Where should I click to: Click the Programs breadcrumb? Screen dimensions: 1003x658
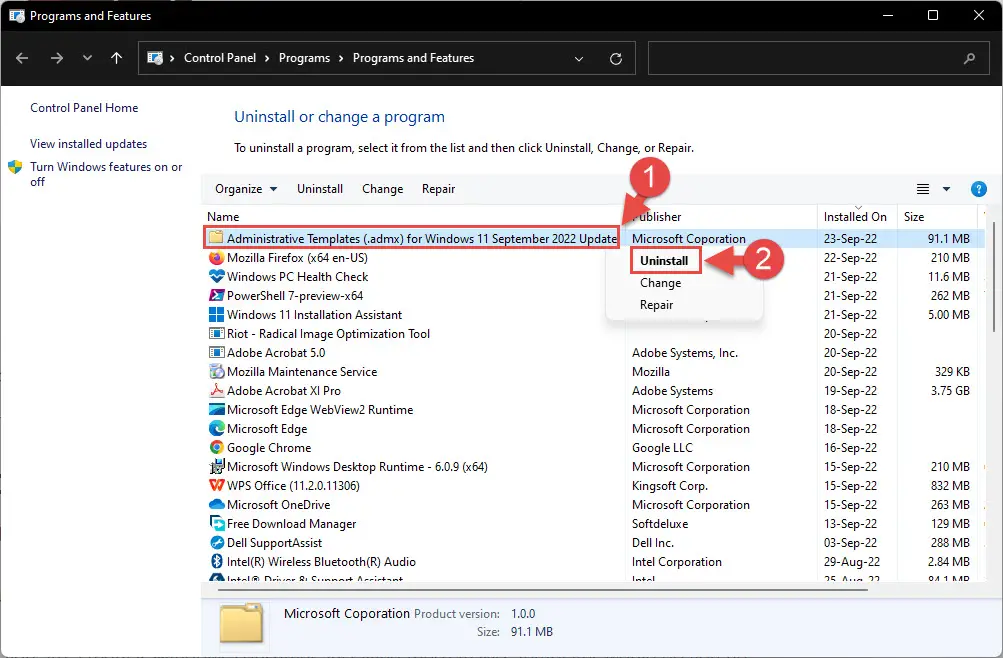click(304, 58)
